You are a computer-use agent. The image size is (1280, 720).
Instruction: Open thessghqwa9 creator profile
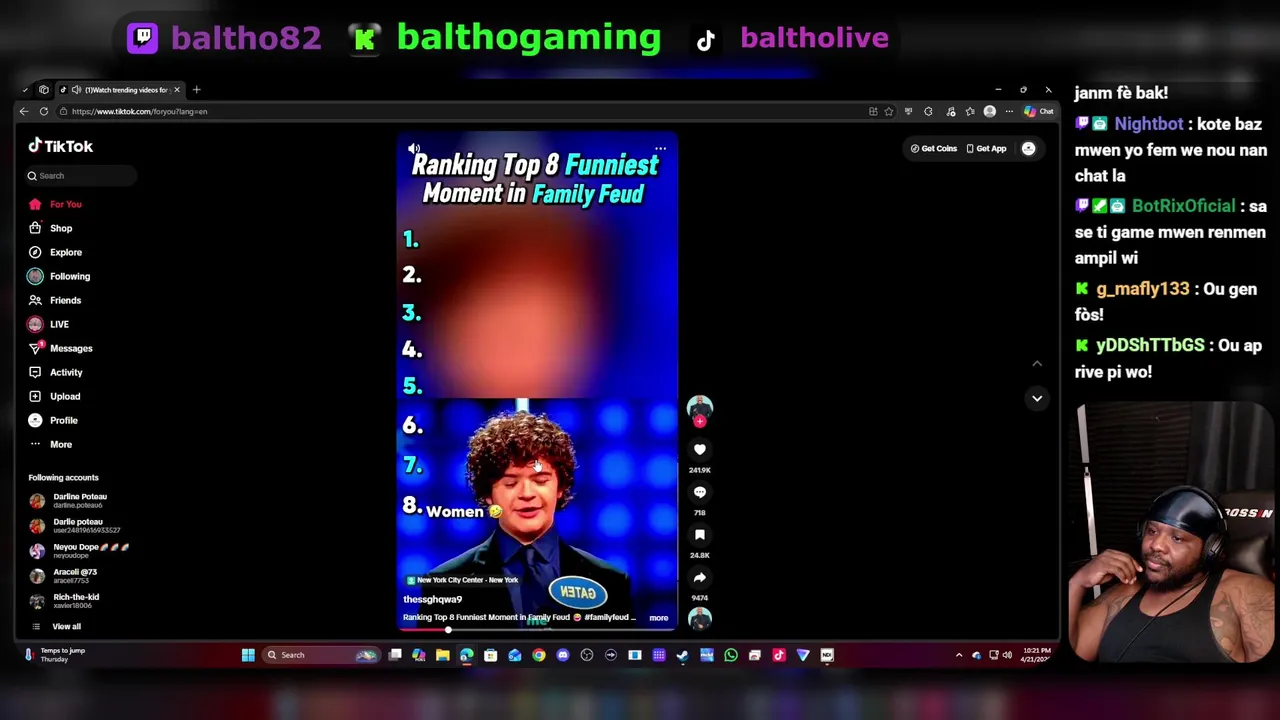point(432,599)
